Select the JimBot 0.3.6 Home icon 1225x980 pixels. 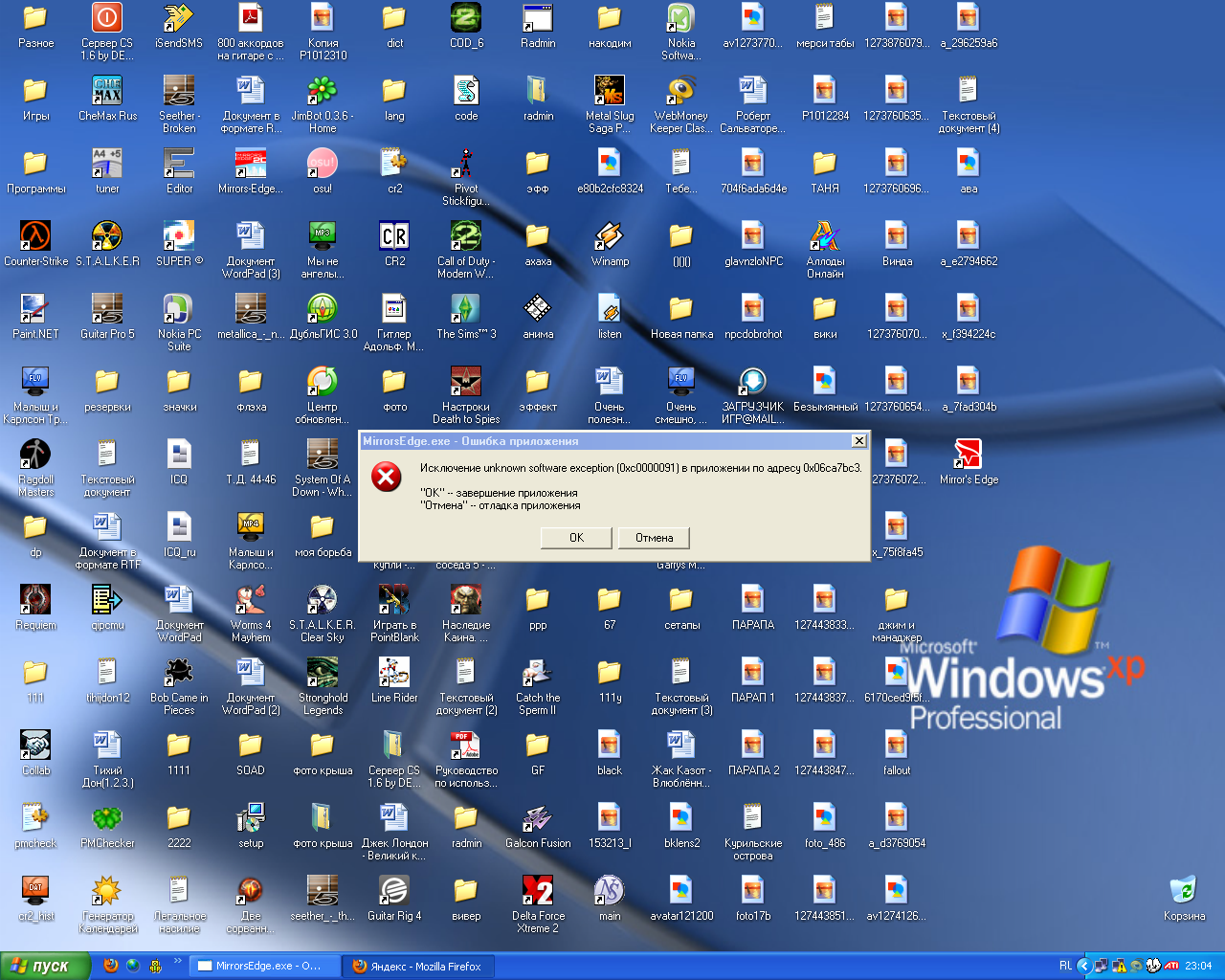tap(323, 103)
